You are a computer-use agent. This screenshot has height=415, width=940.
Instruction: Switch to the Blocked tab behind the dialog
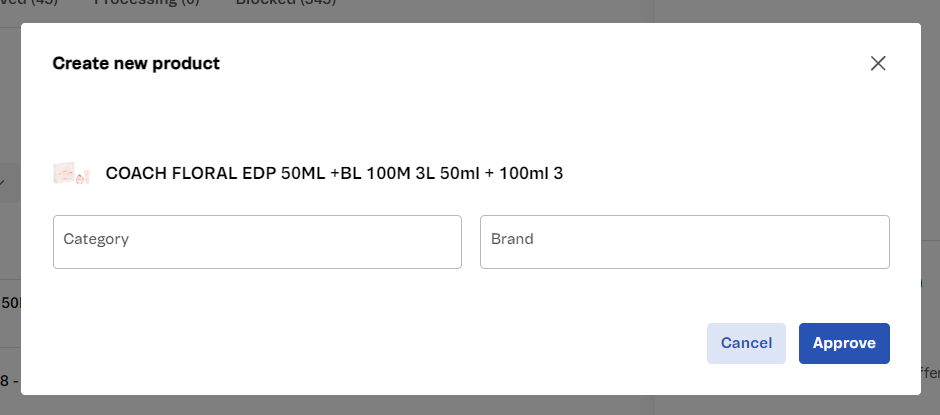[x=285, y=5]
